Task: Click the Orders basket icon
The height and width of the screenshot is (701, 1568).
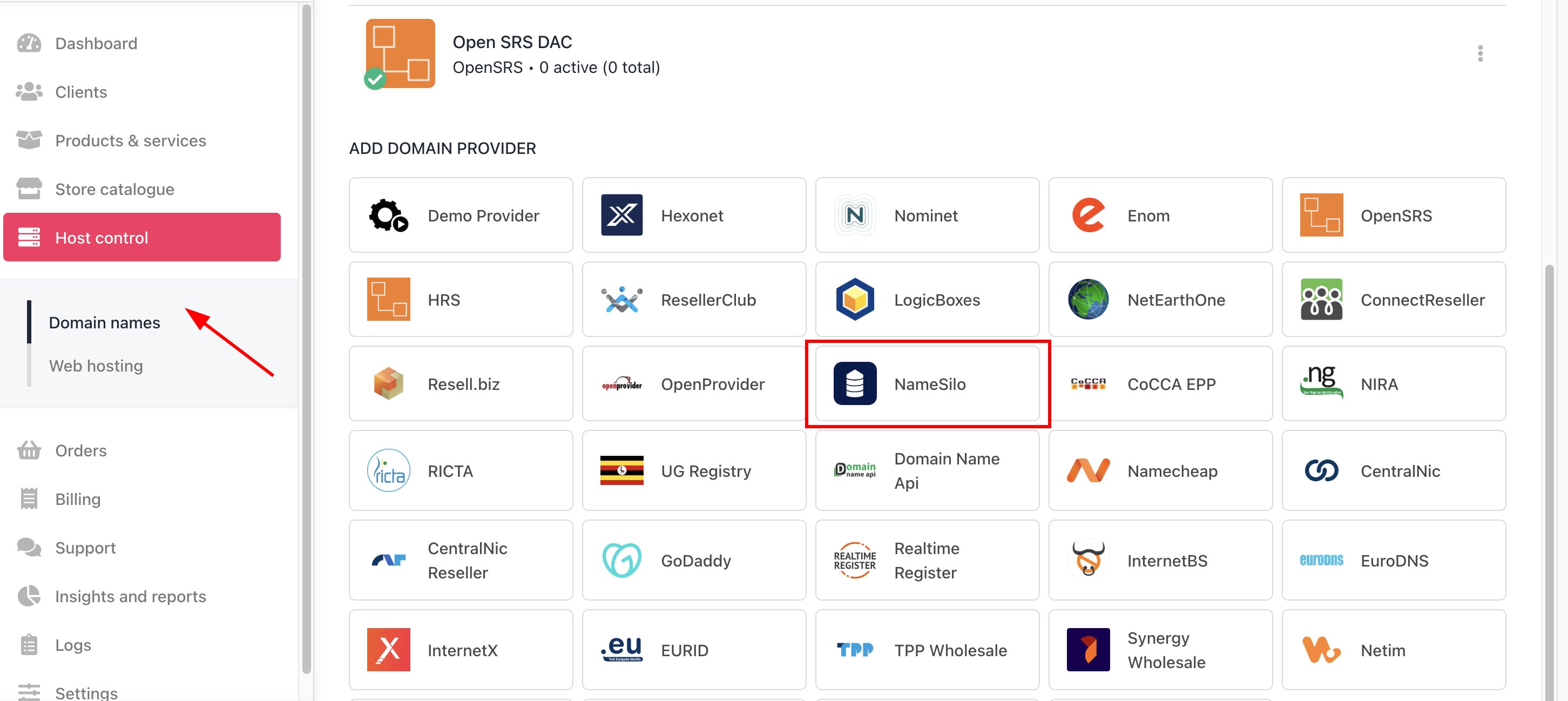Action: click(29, 451)
